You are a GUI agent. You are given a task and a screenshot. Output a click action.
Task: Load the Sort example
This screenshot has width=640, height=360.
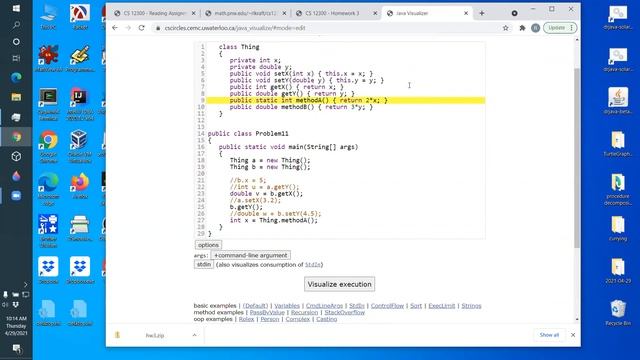coord(416,306)
